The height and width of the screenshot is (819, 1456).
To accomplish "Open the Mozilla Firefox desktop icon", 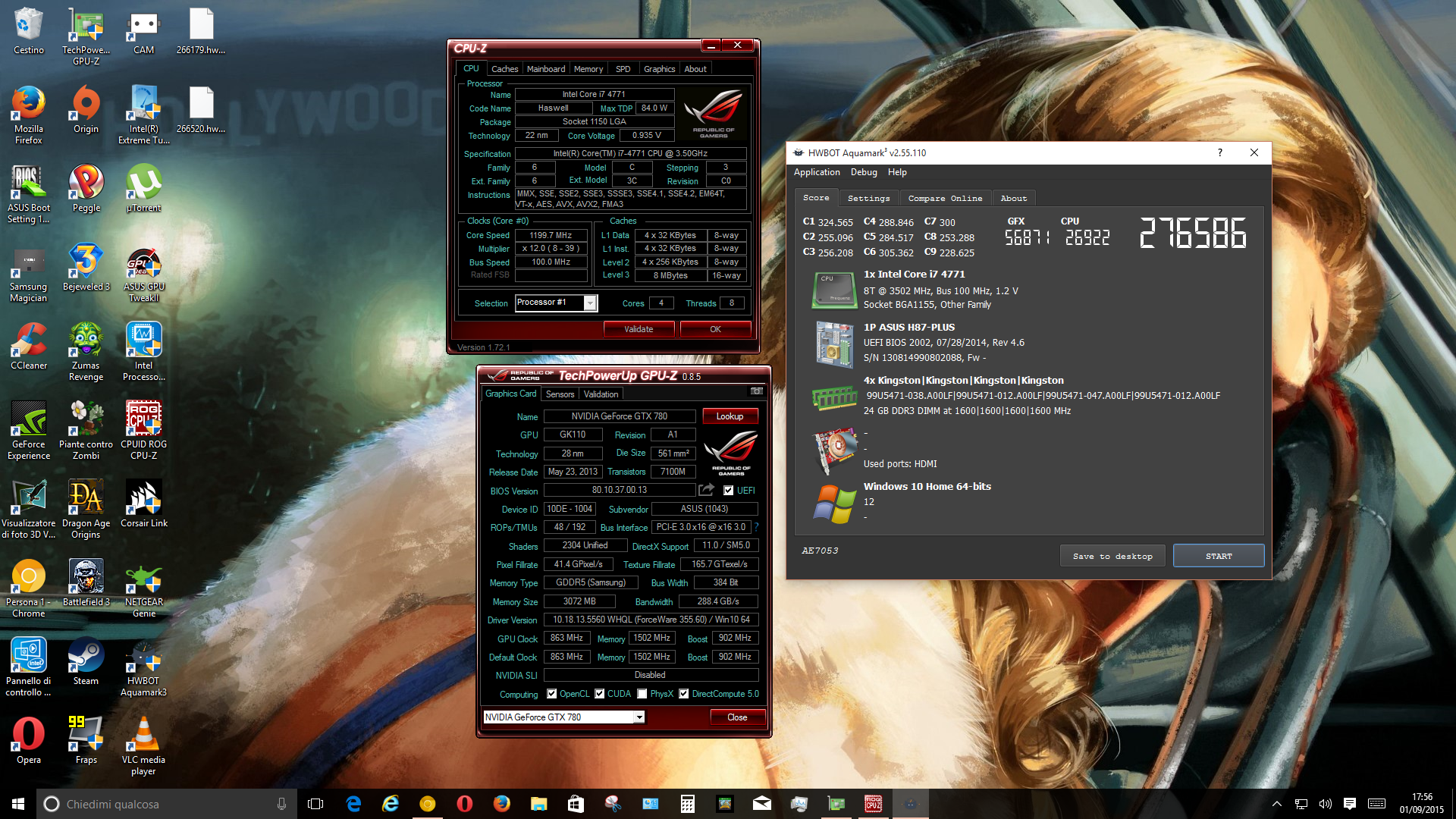I will 28,115.
